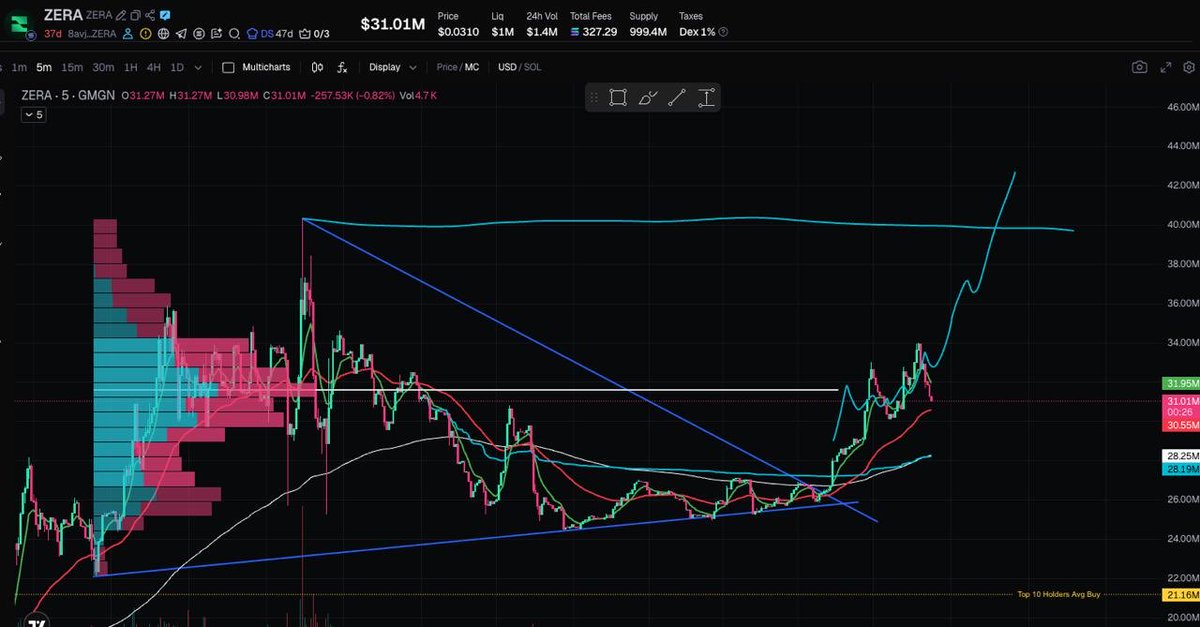Image resolution: width=1200 pixels, height=627 pixels.
Task: Click the 28.25M price axis label
Action: point(1181,455)
